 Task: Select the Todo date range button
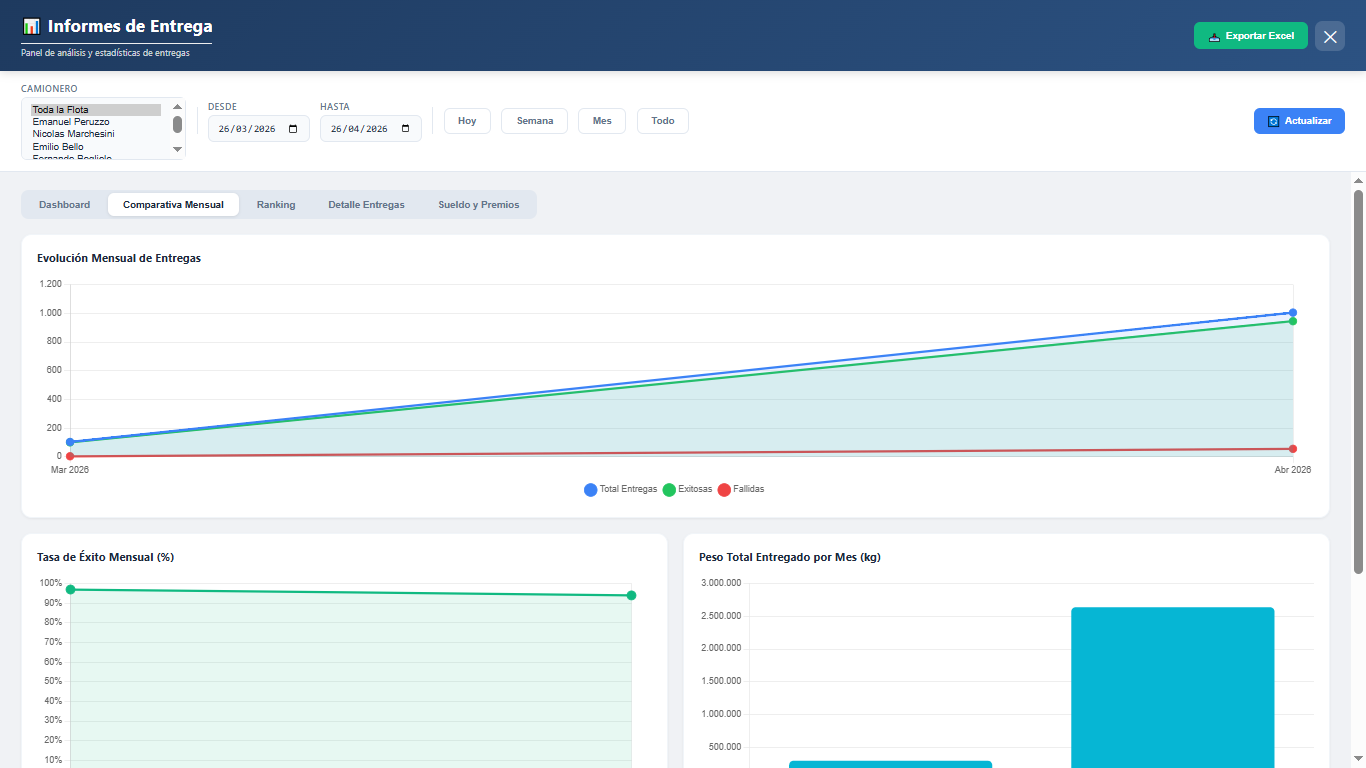(x=662, y=120)
